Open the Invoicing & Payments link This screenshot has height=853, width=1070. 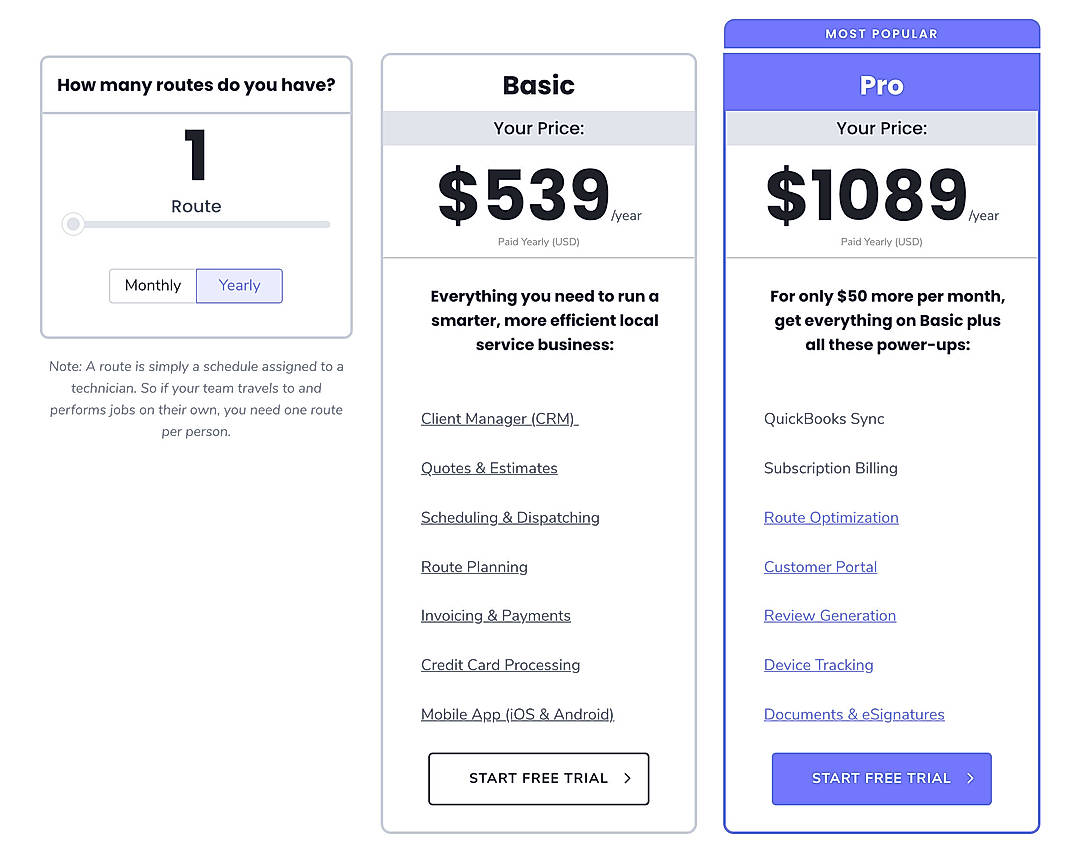[495, 615]
